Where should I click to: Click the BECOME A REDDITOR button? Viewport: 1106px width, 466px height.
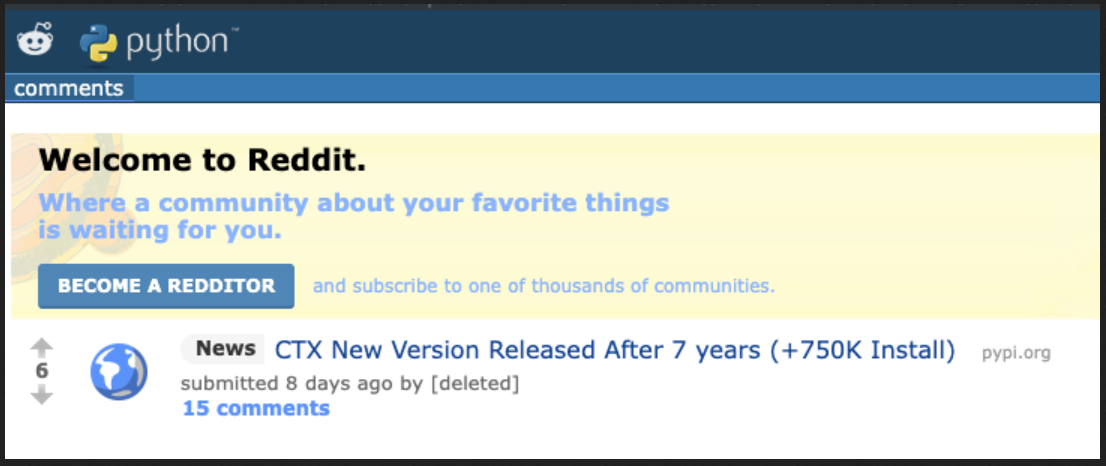(x=166, y=286)
